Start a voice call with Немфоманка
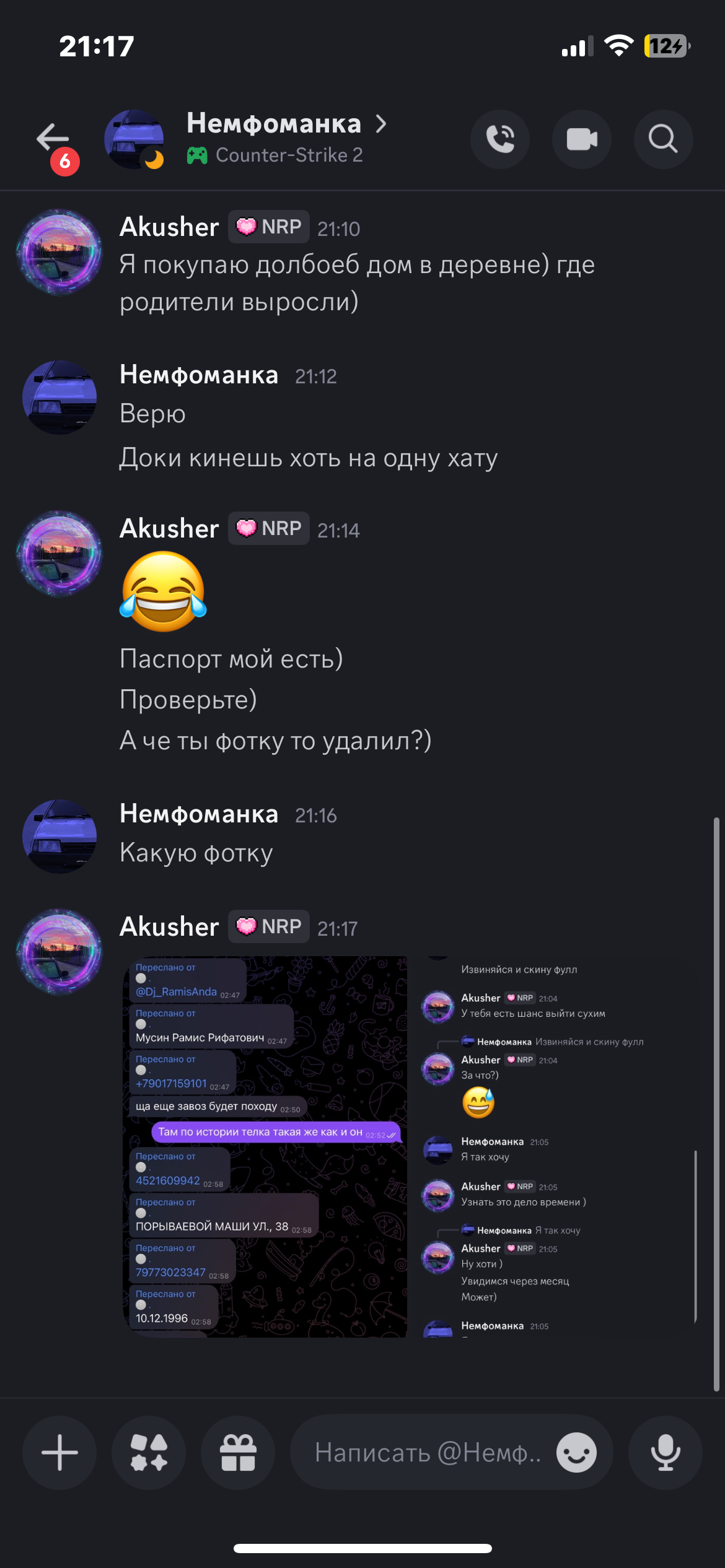Screen dimensions: 725x1568 pyautogui.click(x=499, y=139)
